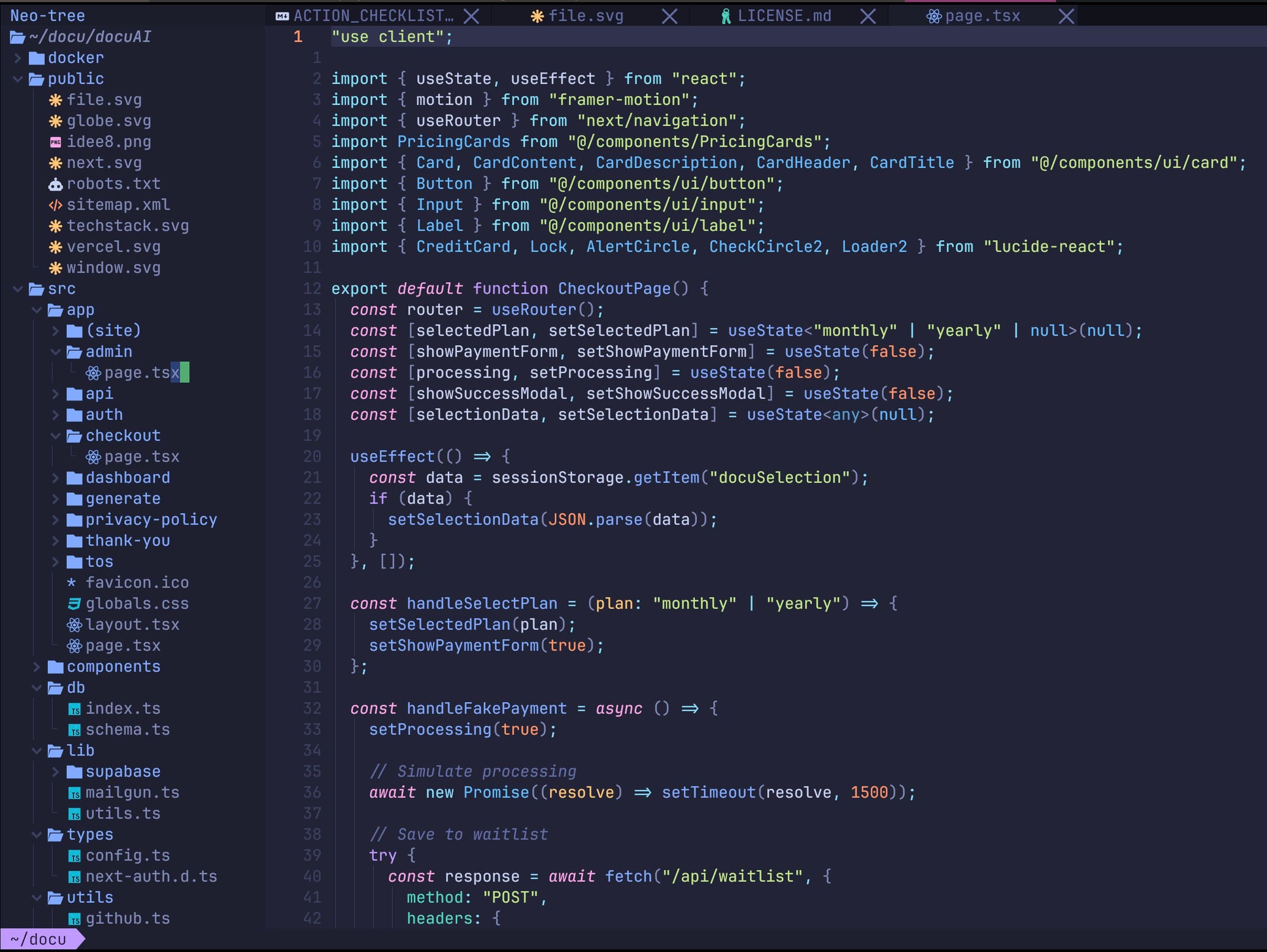This screenshot has height=952, width=1267.
Task: Click the CSS icon beside globals.css
Action: (x=73, y=603)
